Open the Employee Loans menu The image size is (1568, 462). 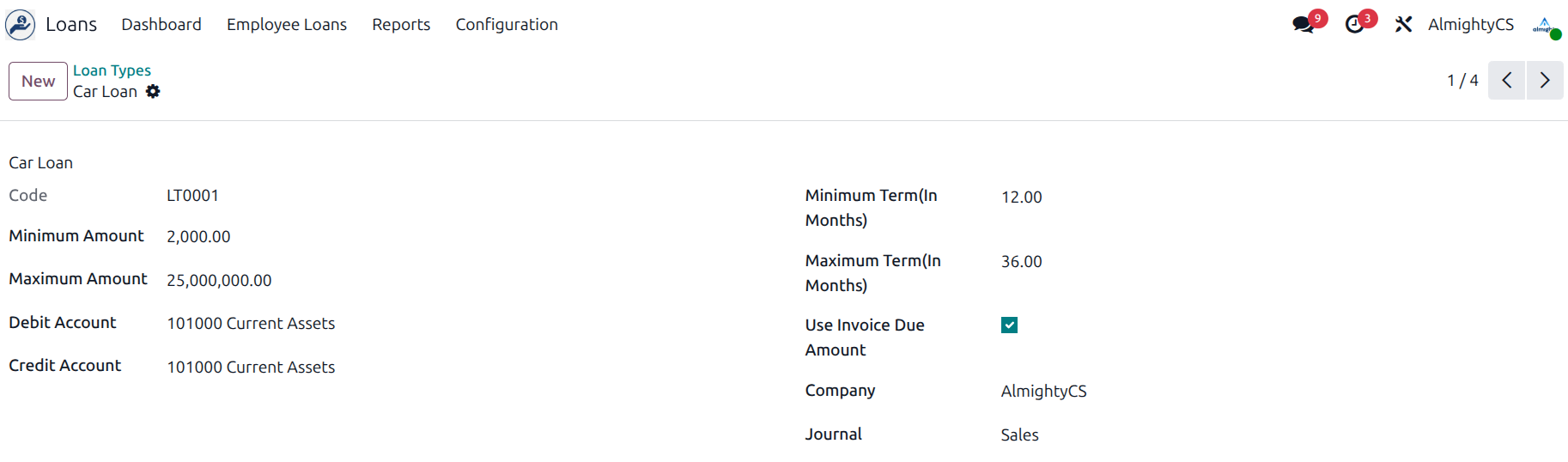[287, 25]
